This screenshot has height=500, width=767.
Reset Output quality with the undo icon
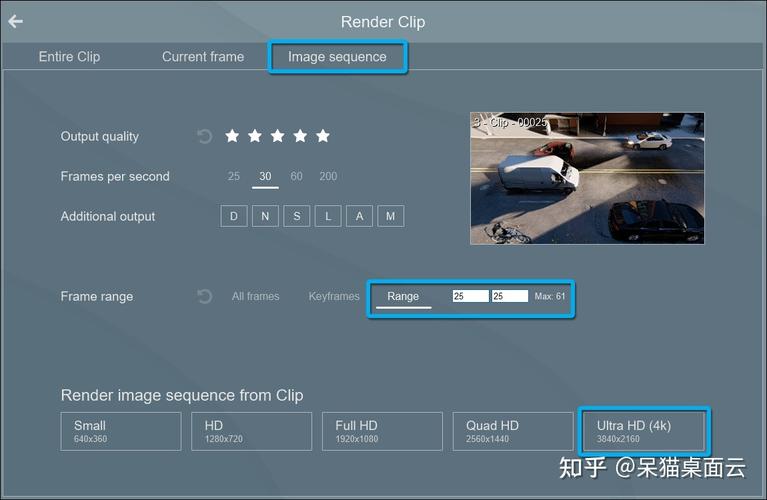pos(204,136)
